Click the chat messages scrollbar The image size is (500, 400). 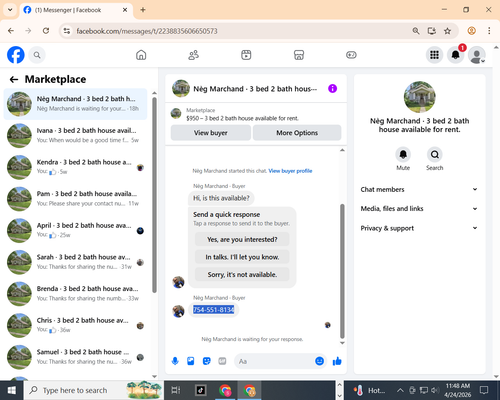(x=342, y=271)
